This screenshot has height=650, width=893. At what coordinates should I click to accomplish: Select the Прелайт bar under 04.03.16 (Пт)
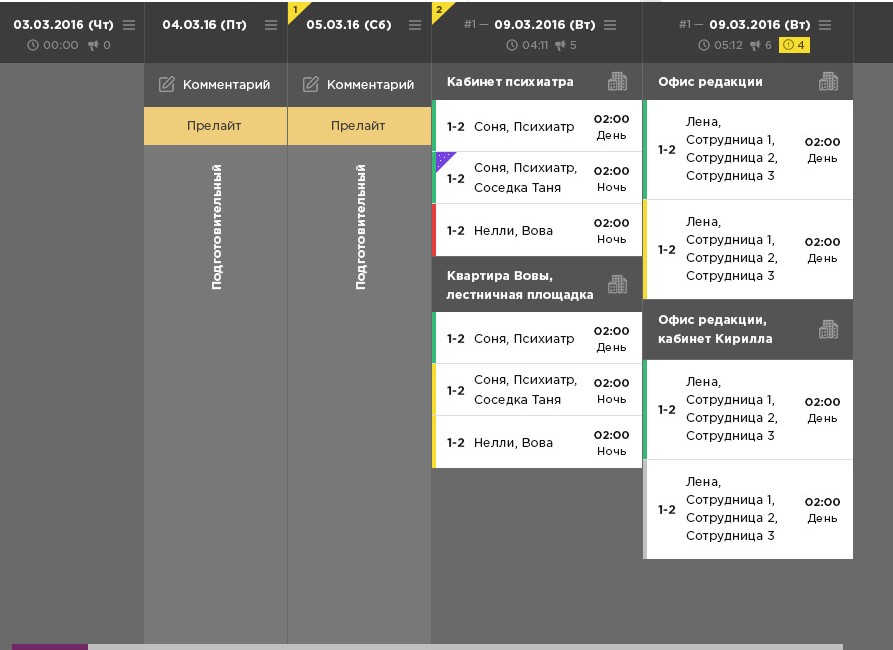tap(215, 126)
